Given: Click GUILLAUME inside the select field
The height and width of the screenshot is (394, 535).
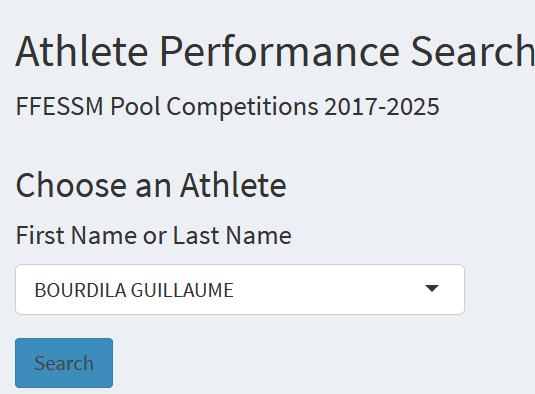Looking at the screenshot, I should (182, 290).
